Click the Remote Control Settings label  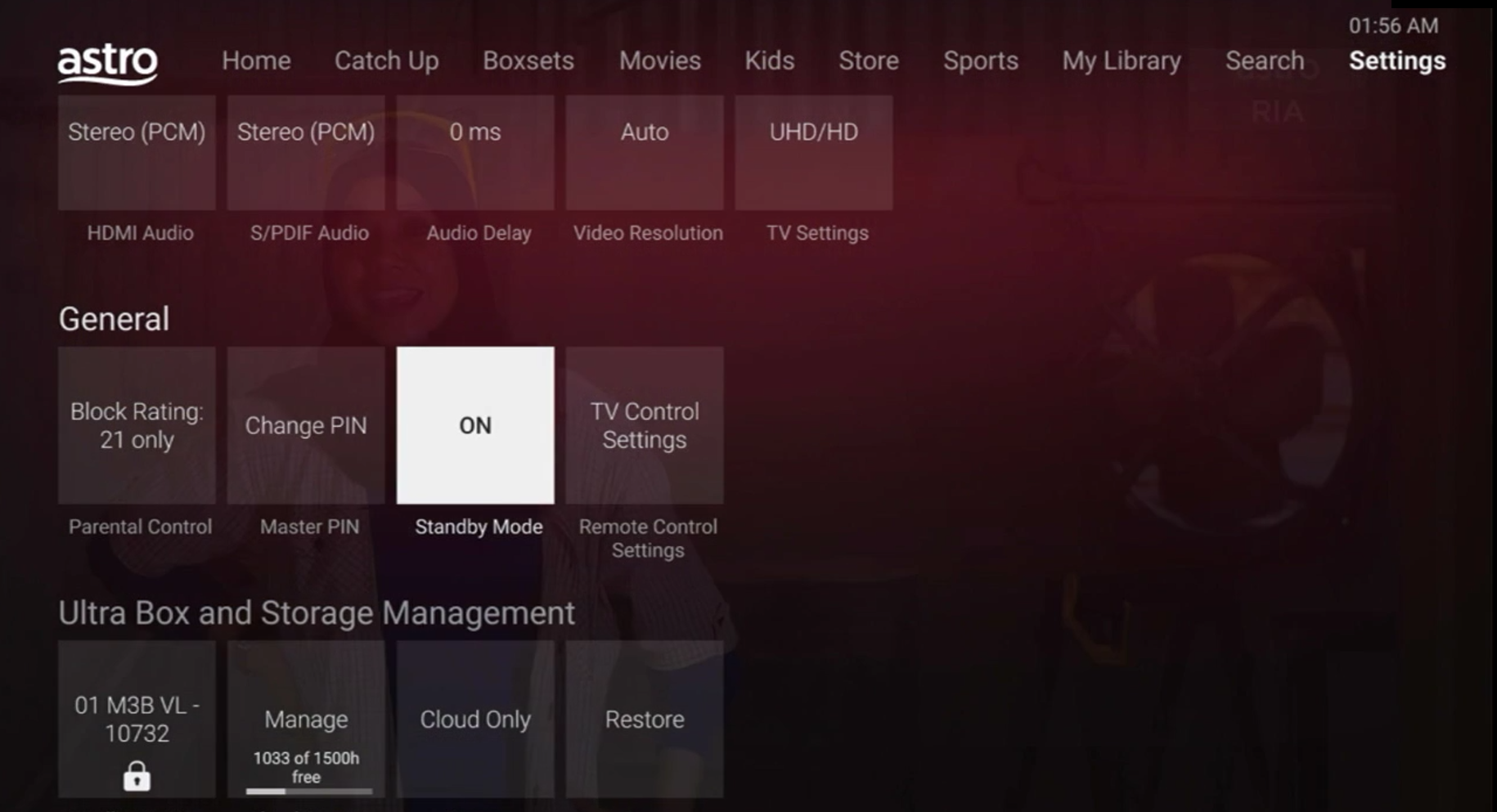point(648,538)
